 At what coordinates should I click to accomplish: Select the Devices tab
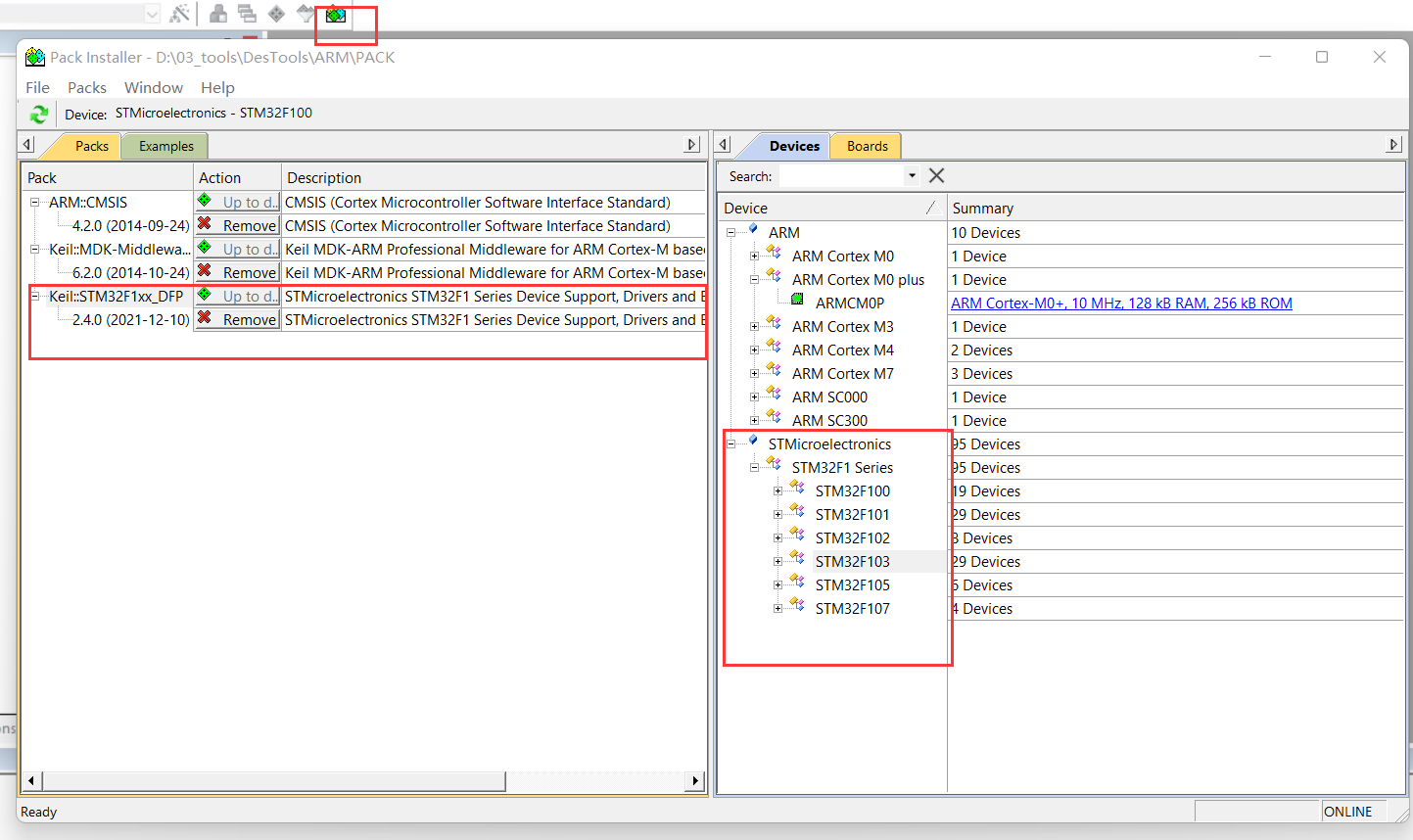pos(793,146)
